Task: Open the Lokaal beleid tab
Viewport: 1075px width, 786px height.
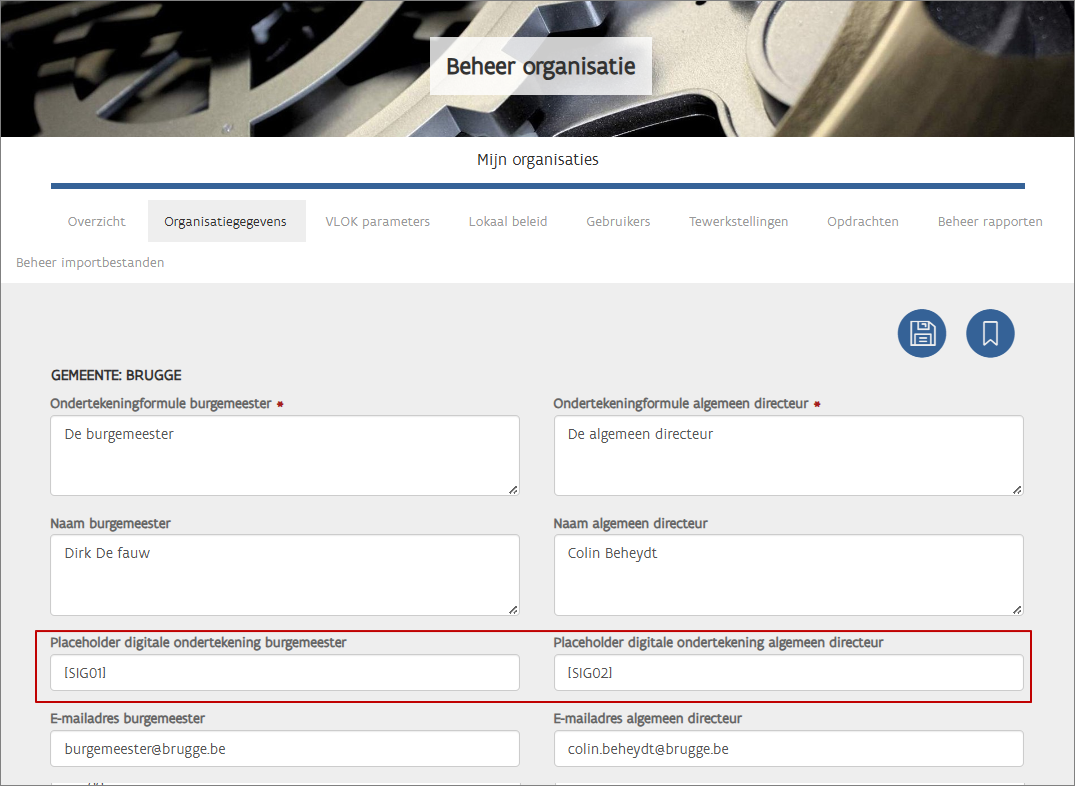Action: (508, 222)
